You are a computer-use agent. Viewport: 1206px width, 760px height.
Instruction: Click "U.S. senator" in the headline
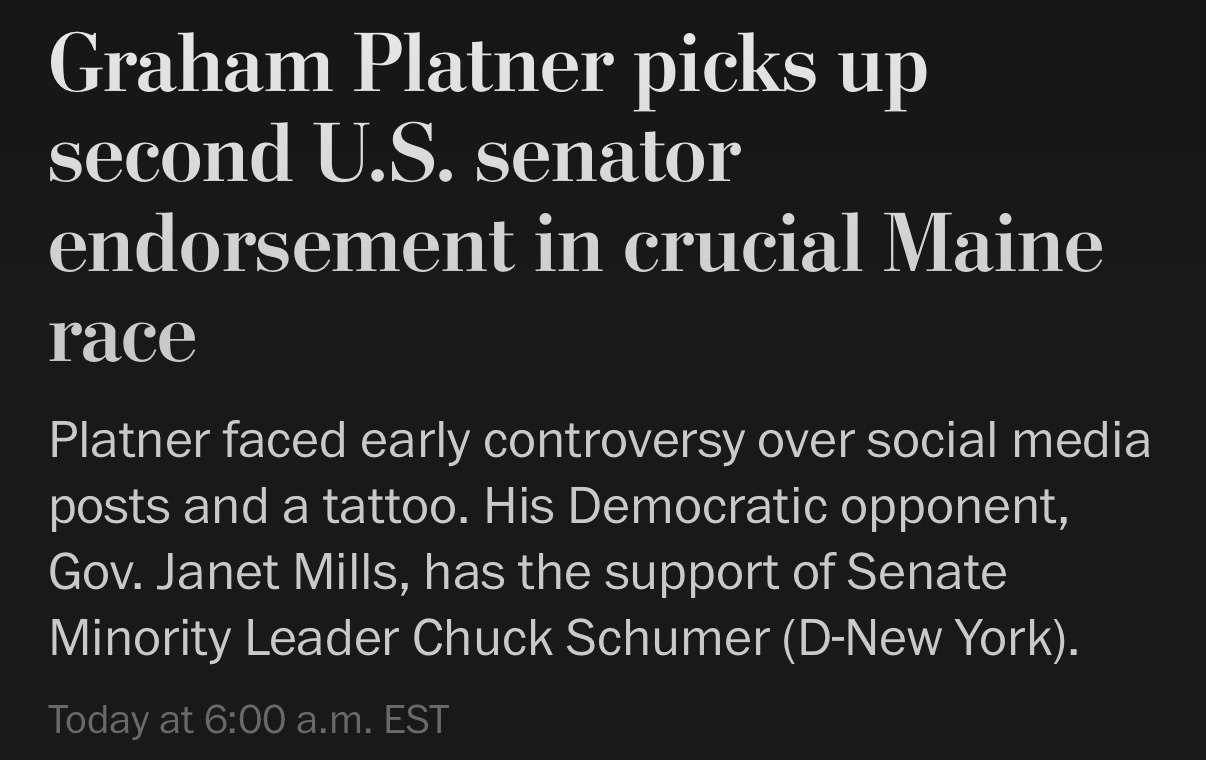point(527,155)
